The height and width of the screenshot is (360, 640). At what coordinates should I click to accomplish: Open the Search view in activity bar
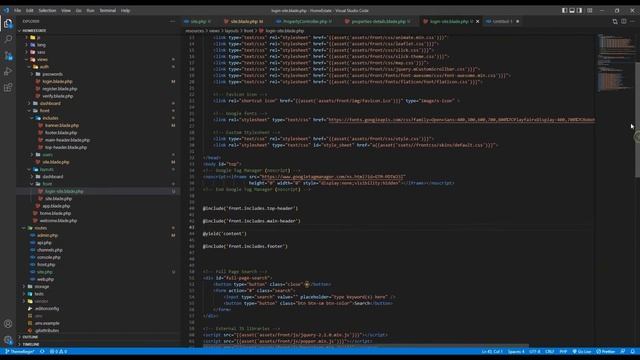click(8, 39)
